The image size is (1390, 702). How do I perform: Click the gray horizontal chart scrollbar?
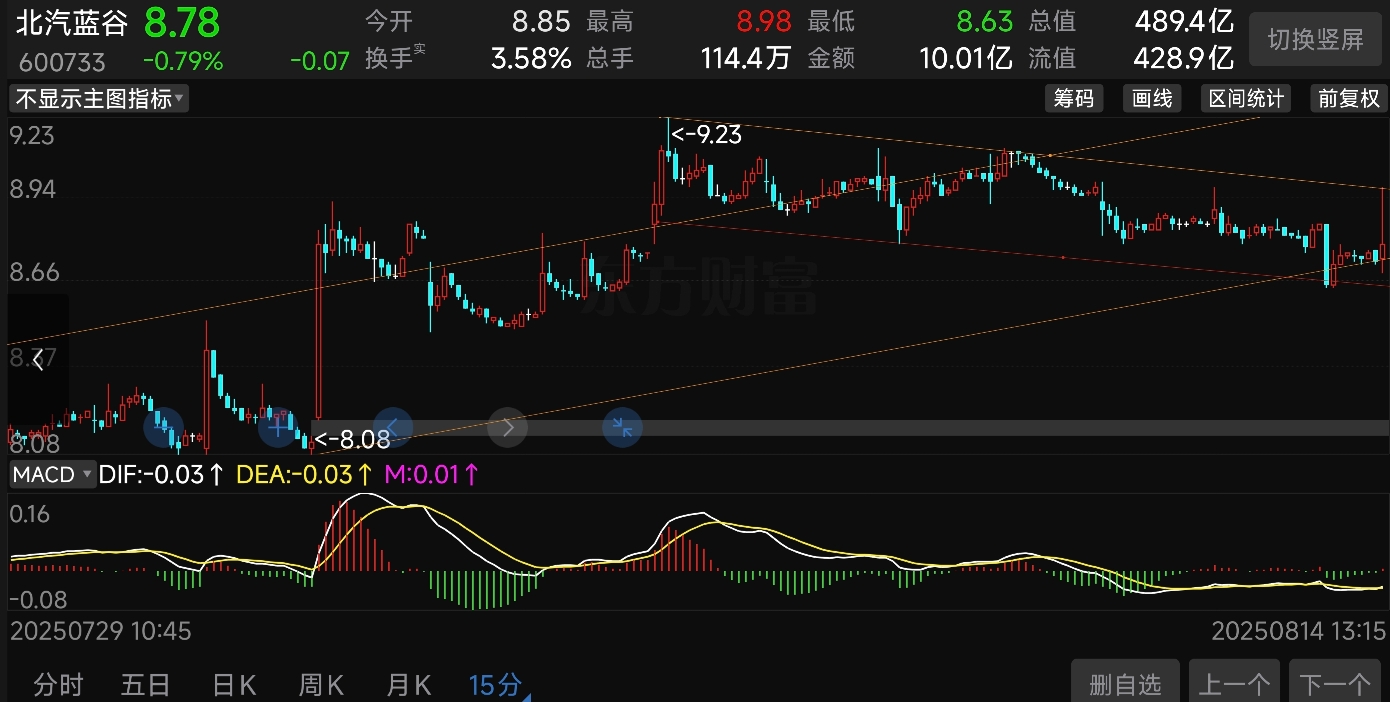click(x=850, y=428)
